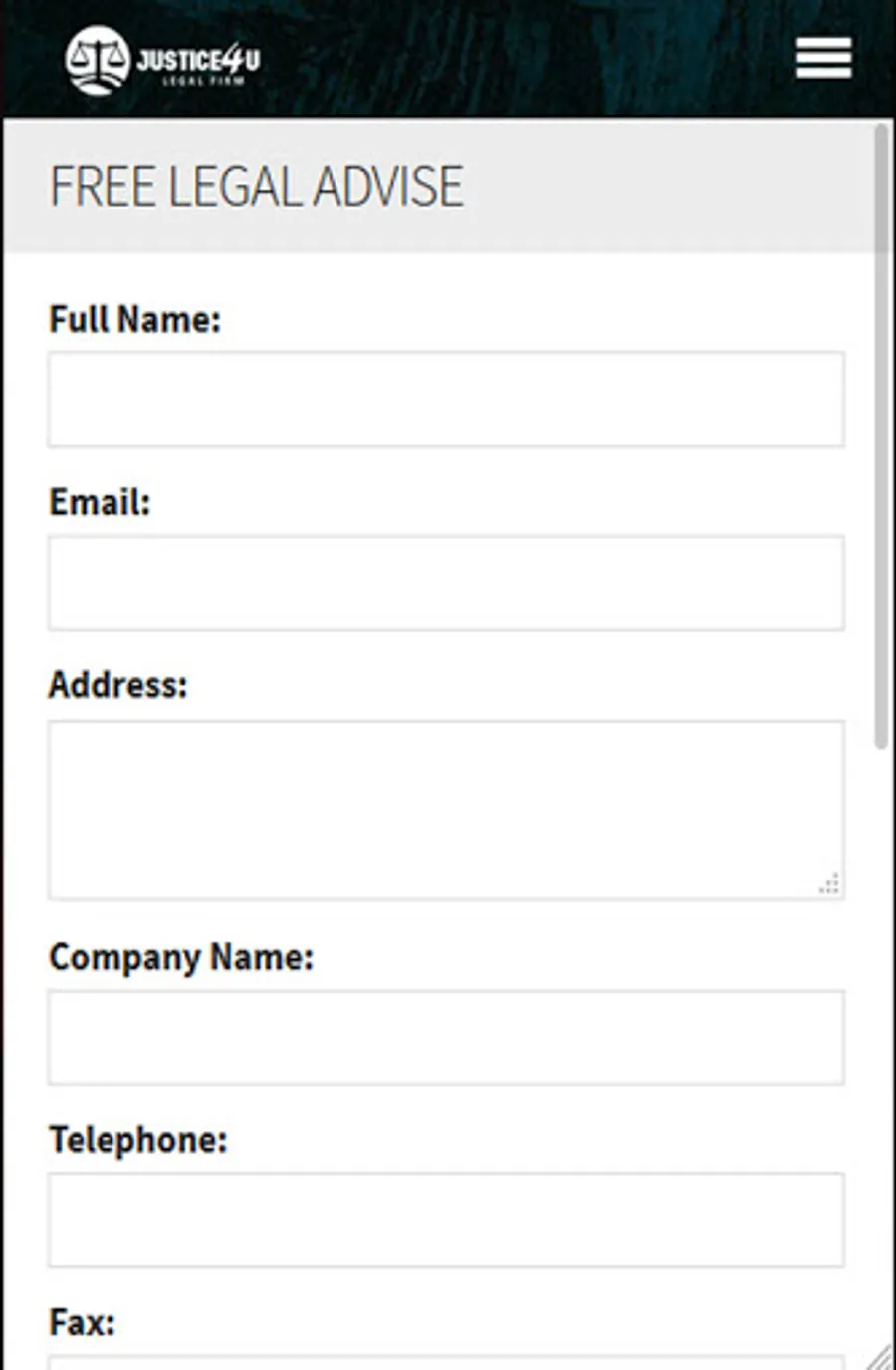Click the vertical scrollbar thumb
The height and width of the screenshot is (1370, 896).
(881, 436)
